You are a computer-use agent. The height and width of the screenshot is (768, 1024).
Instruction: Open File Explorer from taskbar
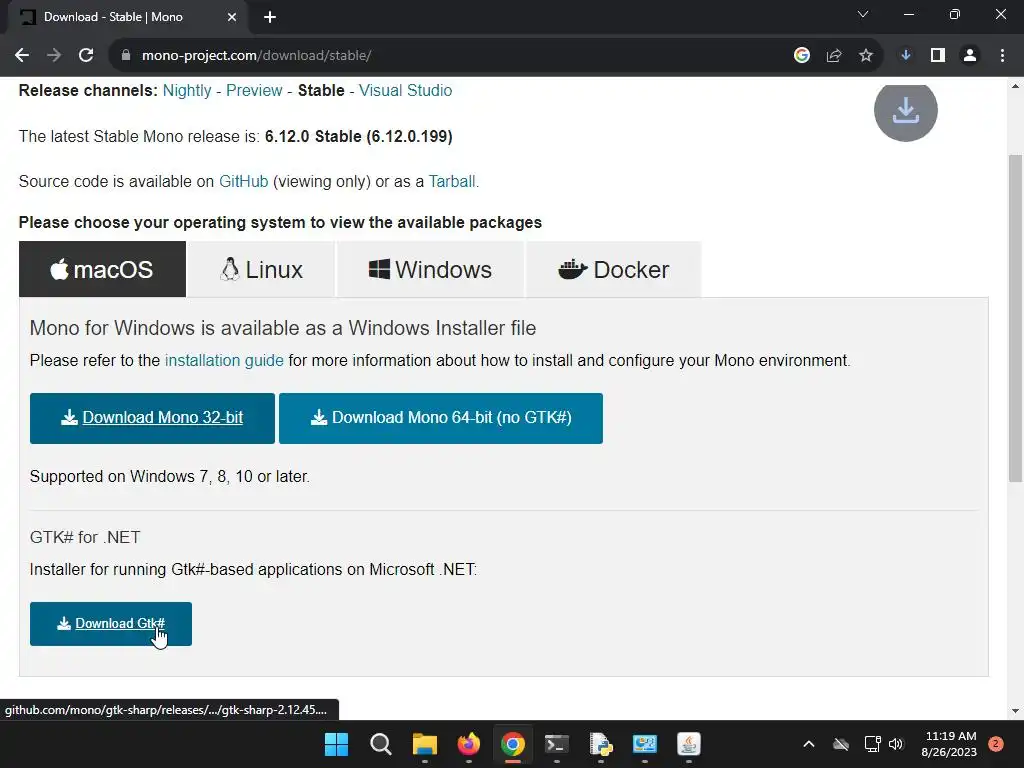424,744
